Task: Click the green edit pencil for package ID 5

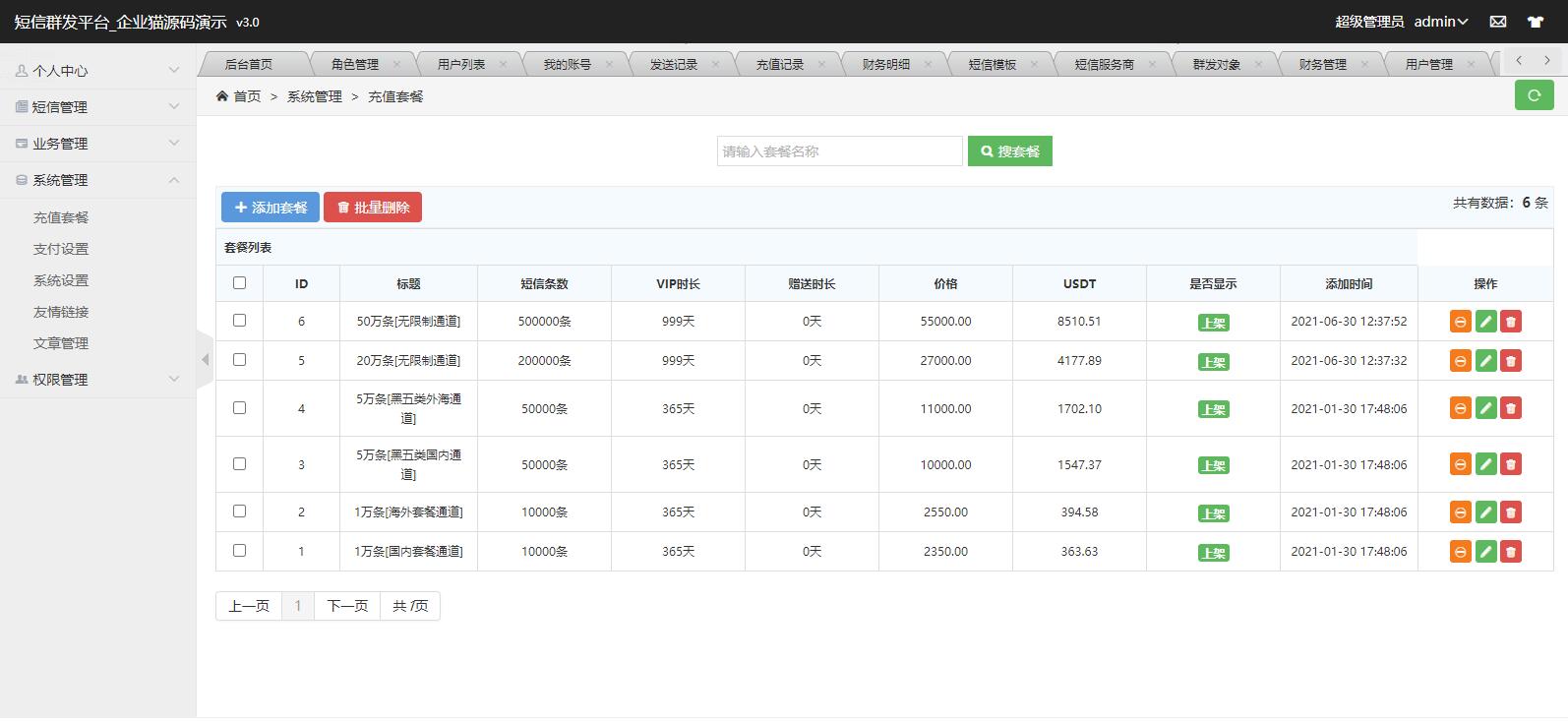Action: pyautogui.click(x=1485, y=361)
